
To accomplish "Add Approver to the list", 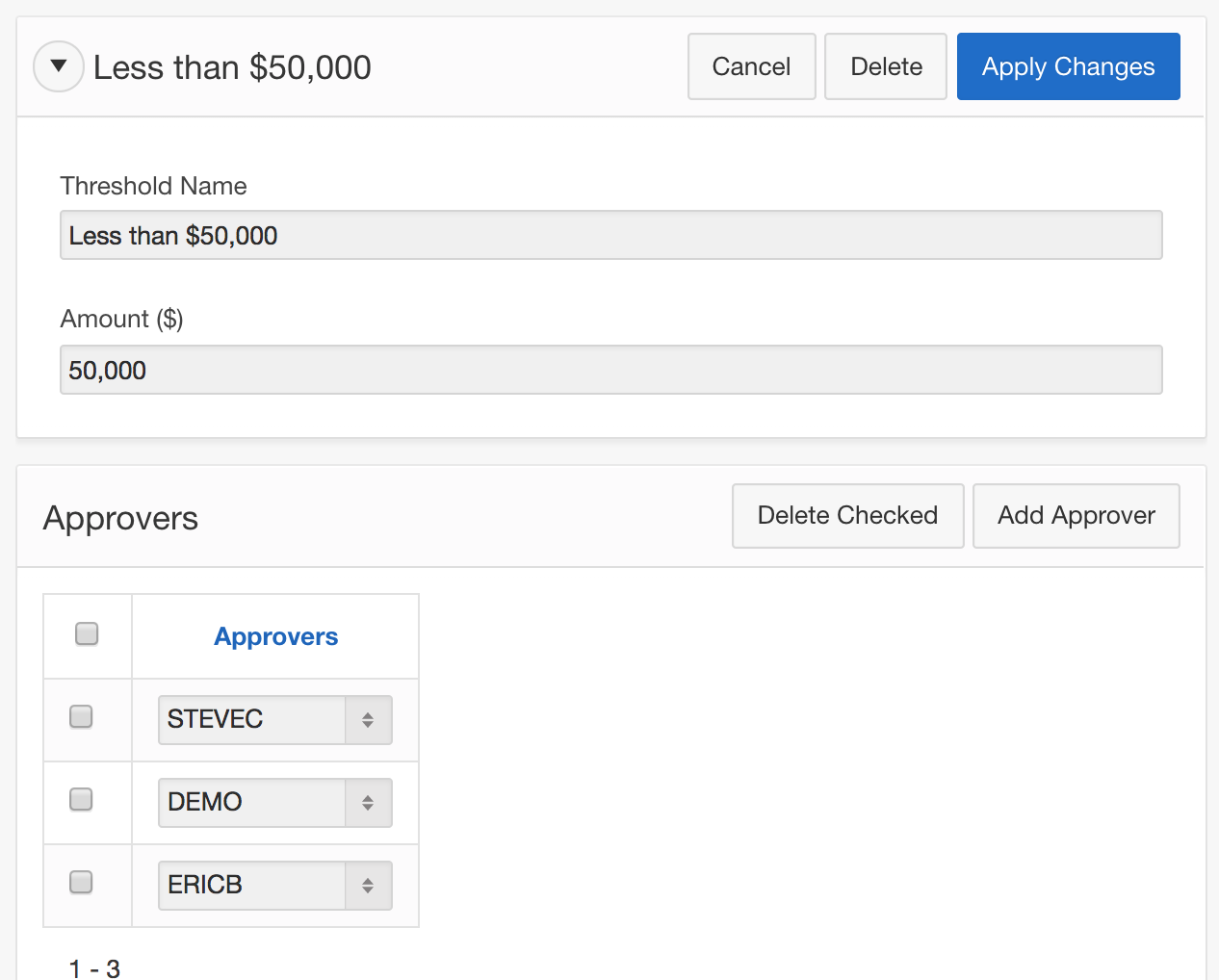I will (1076, 516).
